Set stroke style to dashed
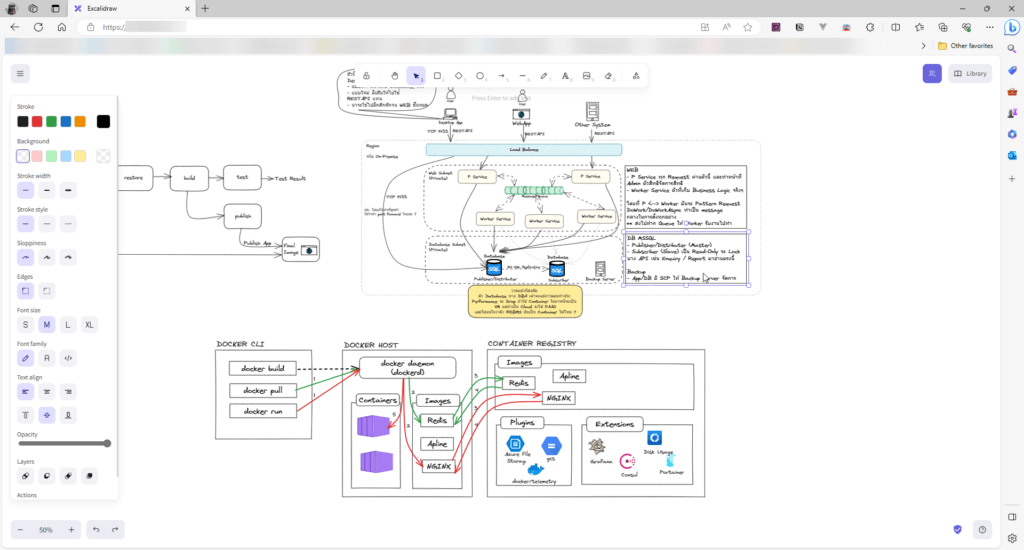The image size is (1024, 550). point(46,224)
